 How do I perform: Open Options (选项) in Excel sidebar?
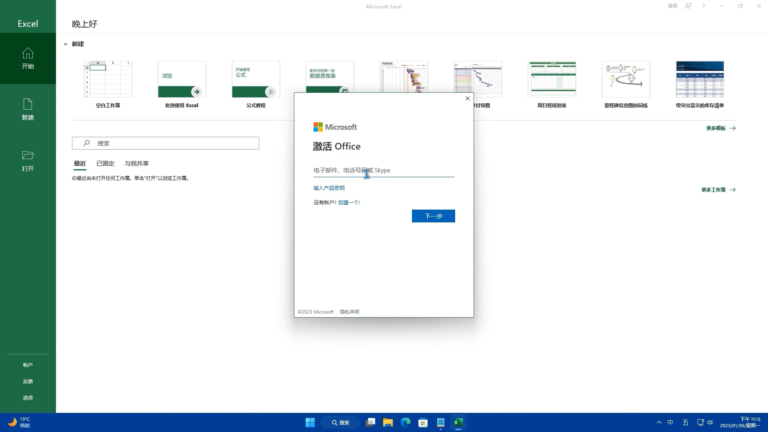tap(28, 398)
